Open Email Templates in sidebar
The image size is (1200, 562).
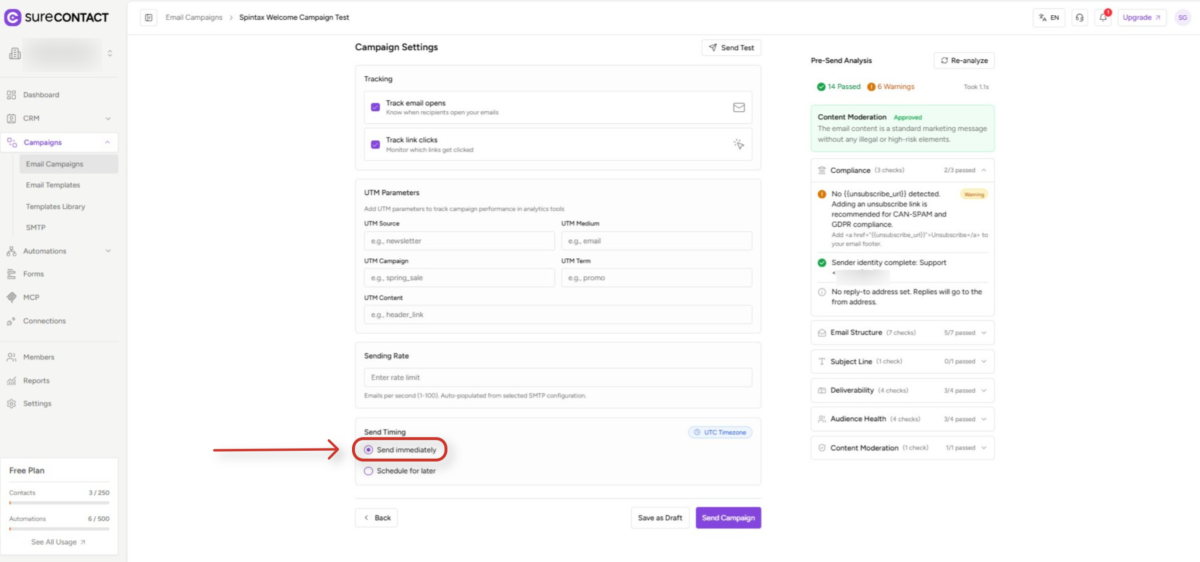(x=53, y=185)
